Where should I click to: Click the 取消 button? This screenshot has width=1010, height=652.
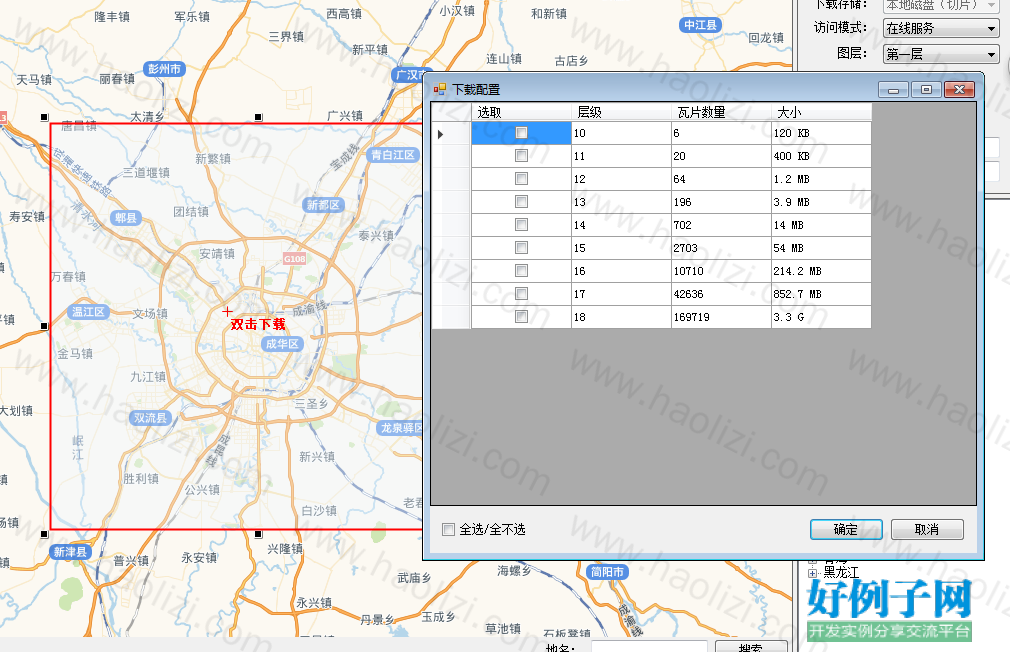(927, 530)
